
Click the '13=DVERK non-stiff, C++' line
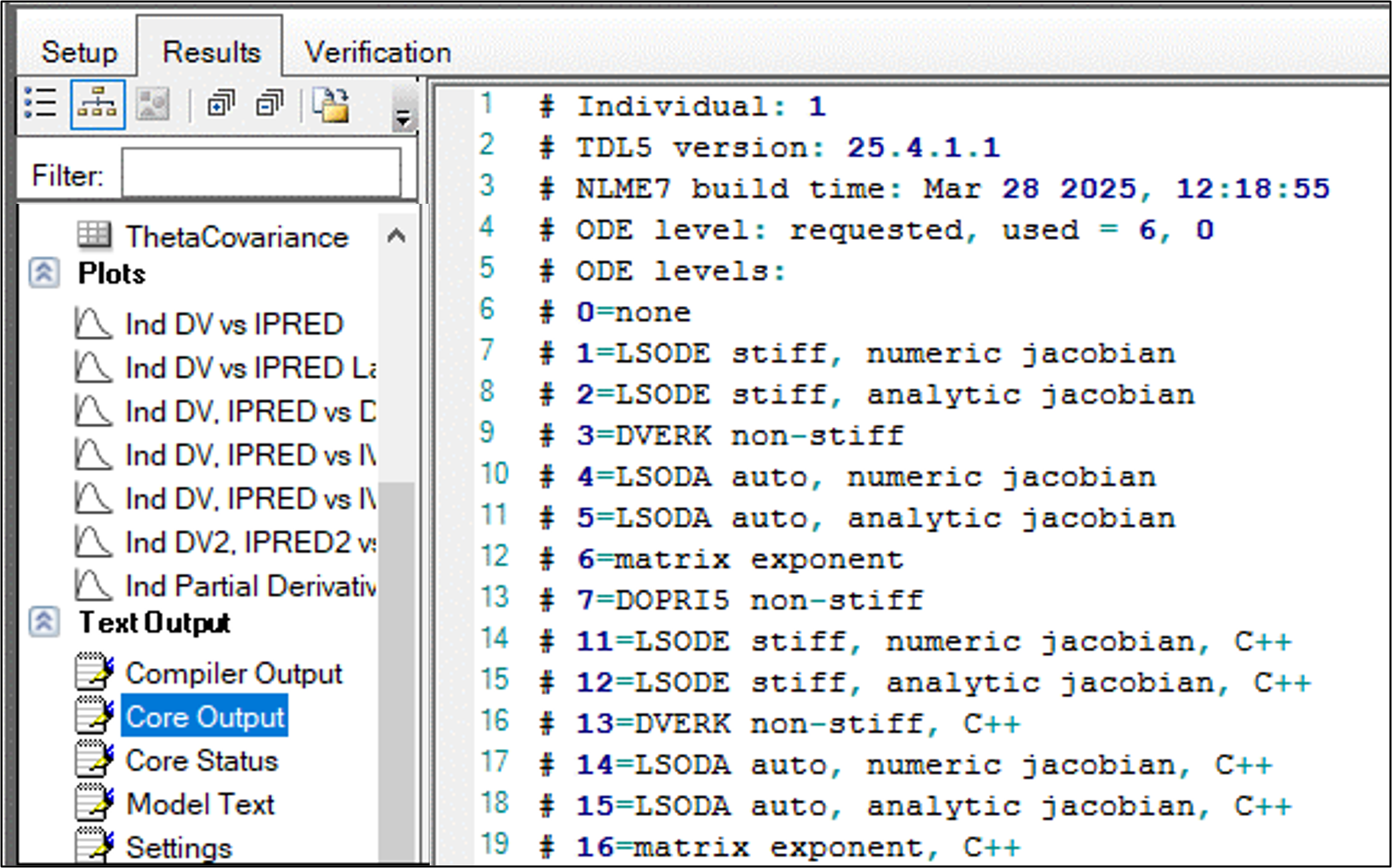click(780, 724)
